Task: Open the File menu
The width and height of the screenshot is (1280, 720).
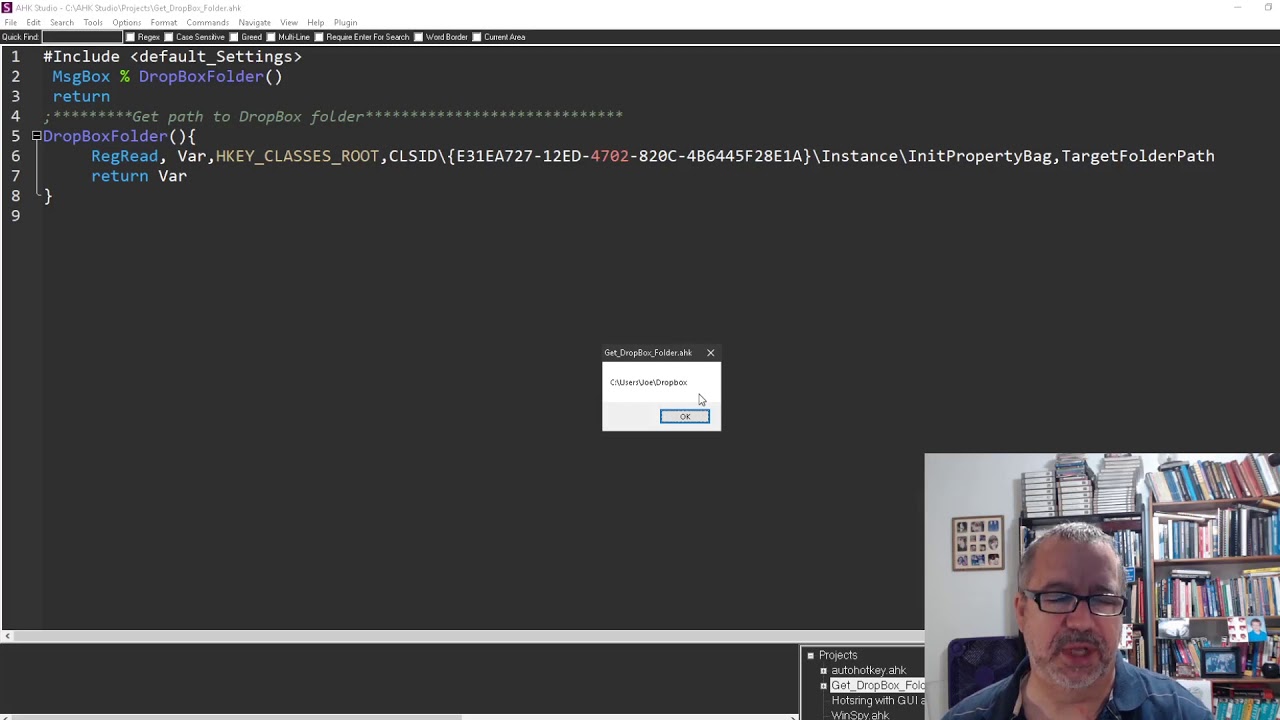Action: point(10,22)
